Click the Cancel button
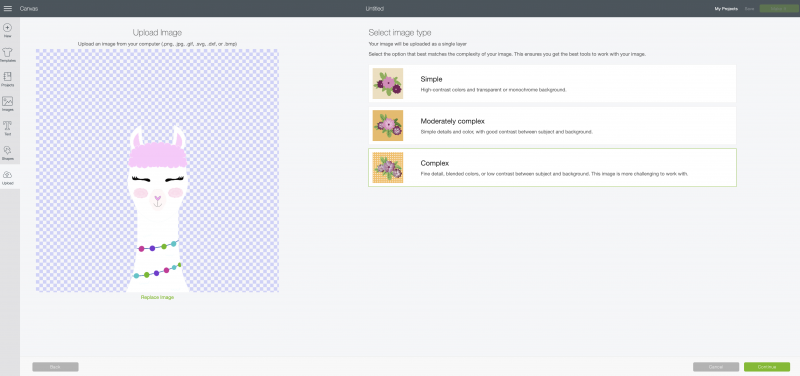The image size is (800, 376). click(716, 367)
